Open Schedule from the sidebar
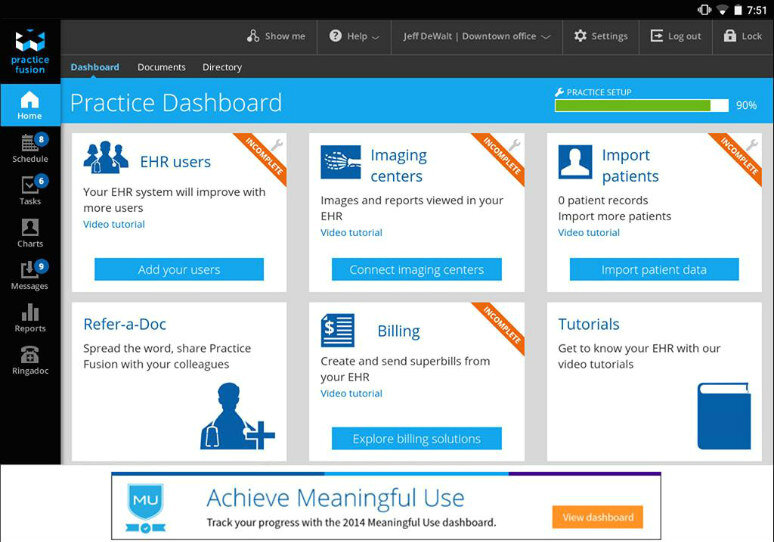The height and width of the screenshot is (542, 774). (x=30, y=148)
